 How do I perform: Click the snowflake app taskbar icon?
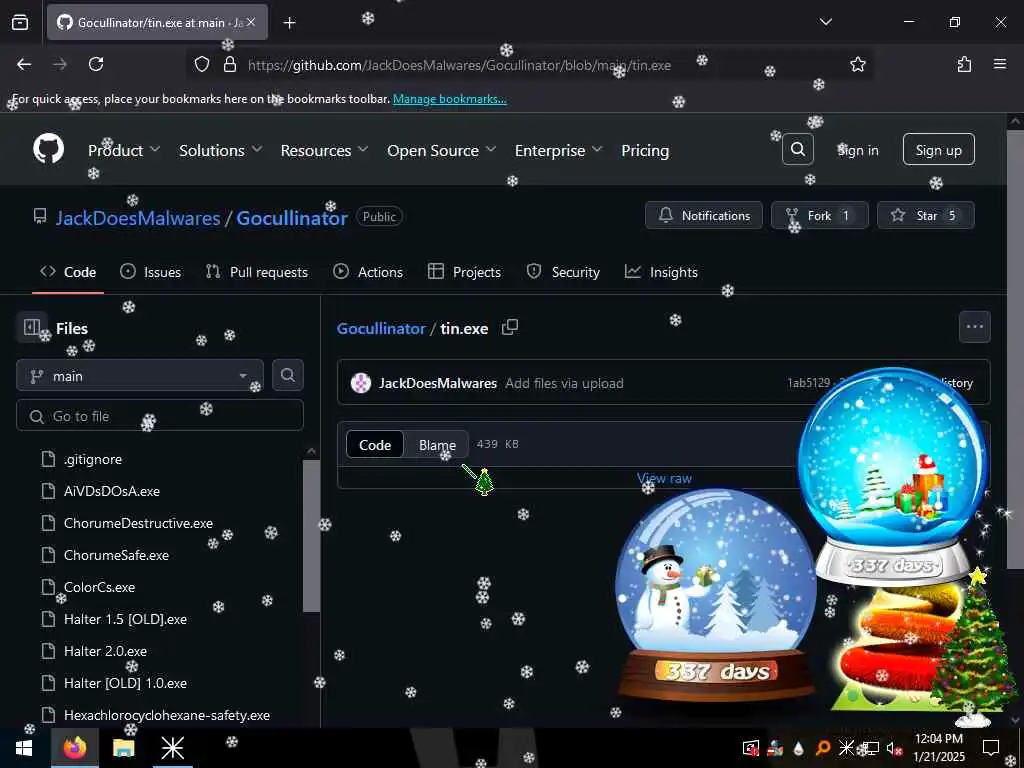click(172, 748)
